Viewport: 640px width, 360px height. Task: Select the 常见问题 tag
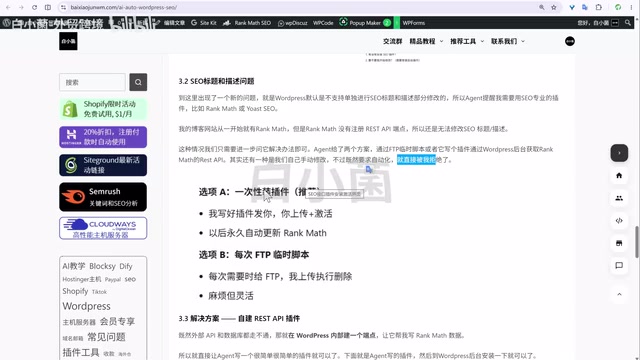(106, 337)
